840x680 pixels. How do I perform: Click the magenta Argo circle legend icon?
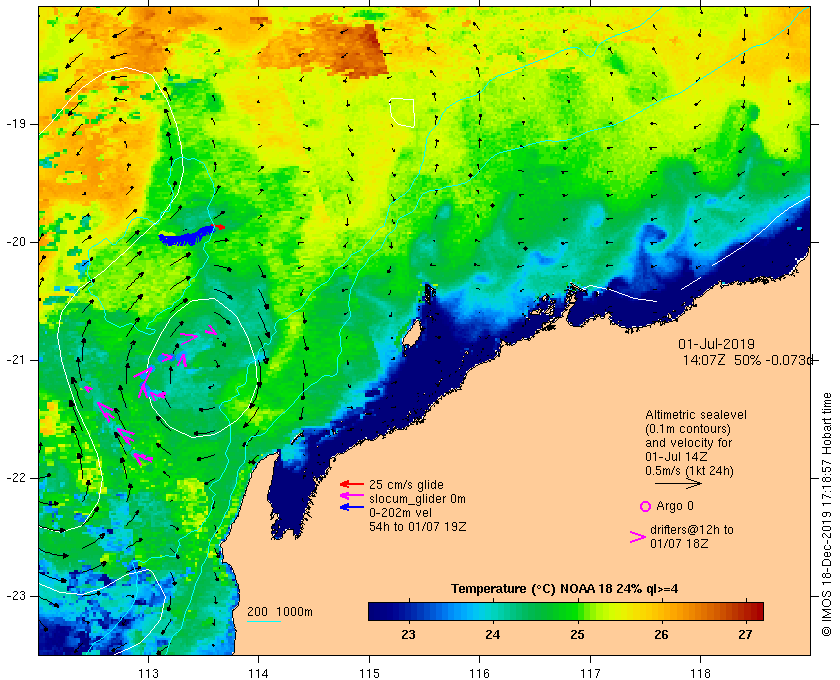coord(645,506)
